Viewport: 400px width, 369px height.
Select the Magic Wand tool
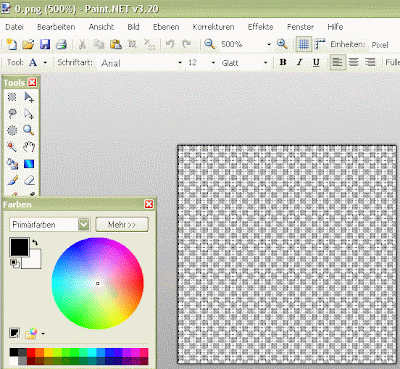coord(12,147)
